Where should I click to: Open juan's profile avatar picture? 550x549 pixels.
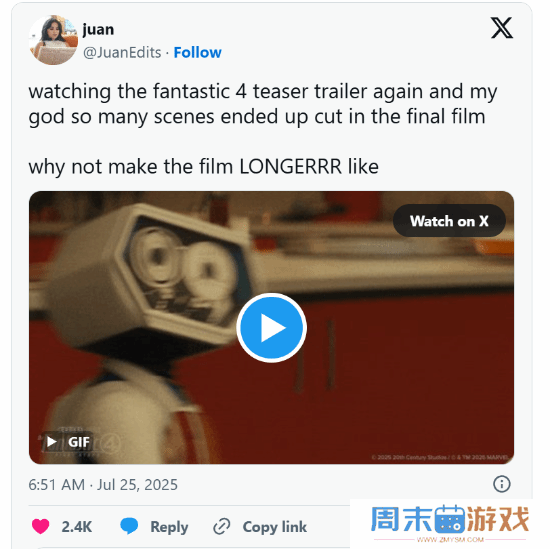(53, 40)
